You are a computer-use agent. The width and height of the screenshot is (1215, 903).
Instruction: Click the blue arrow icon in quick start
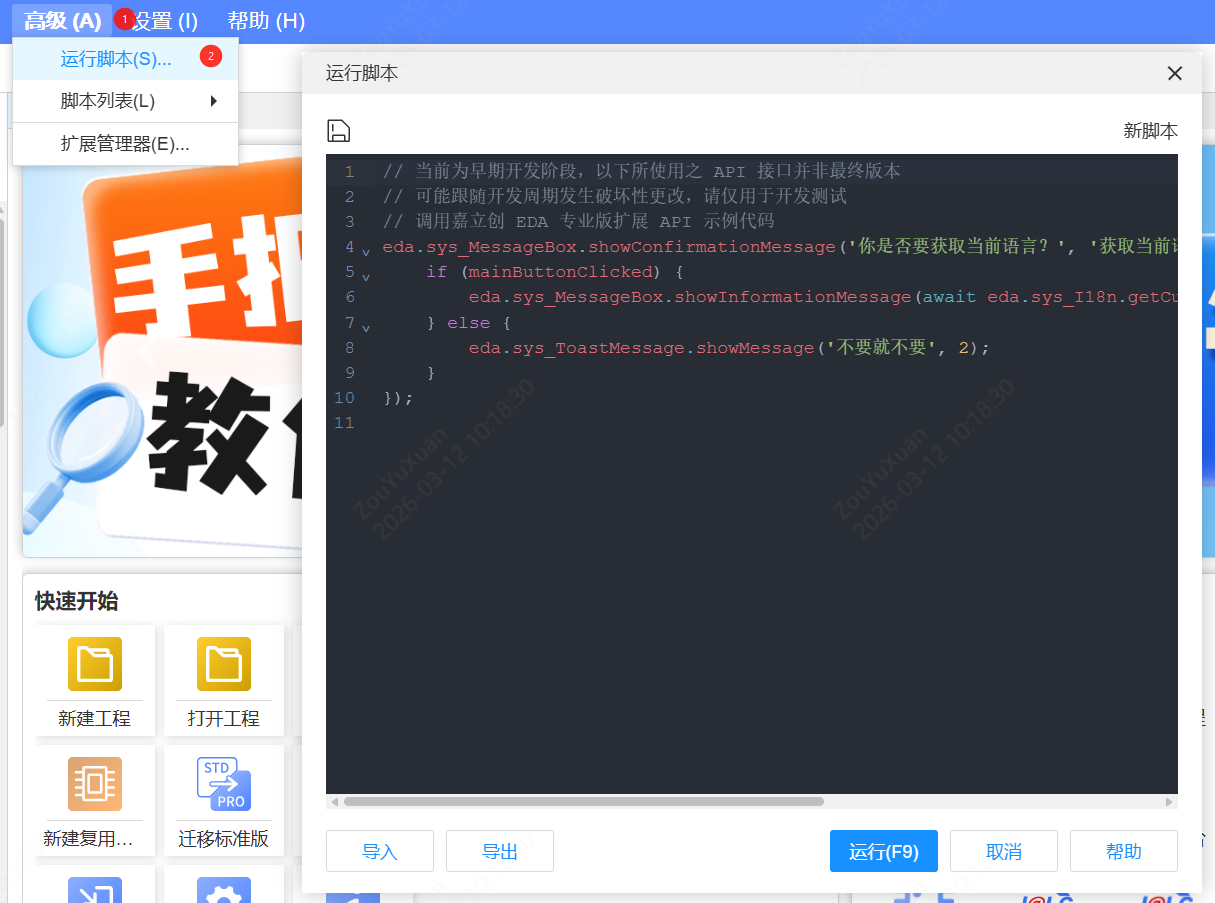(93, 888)
